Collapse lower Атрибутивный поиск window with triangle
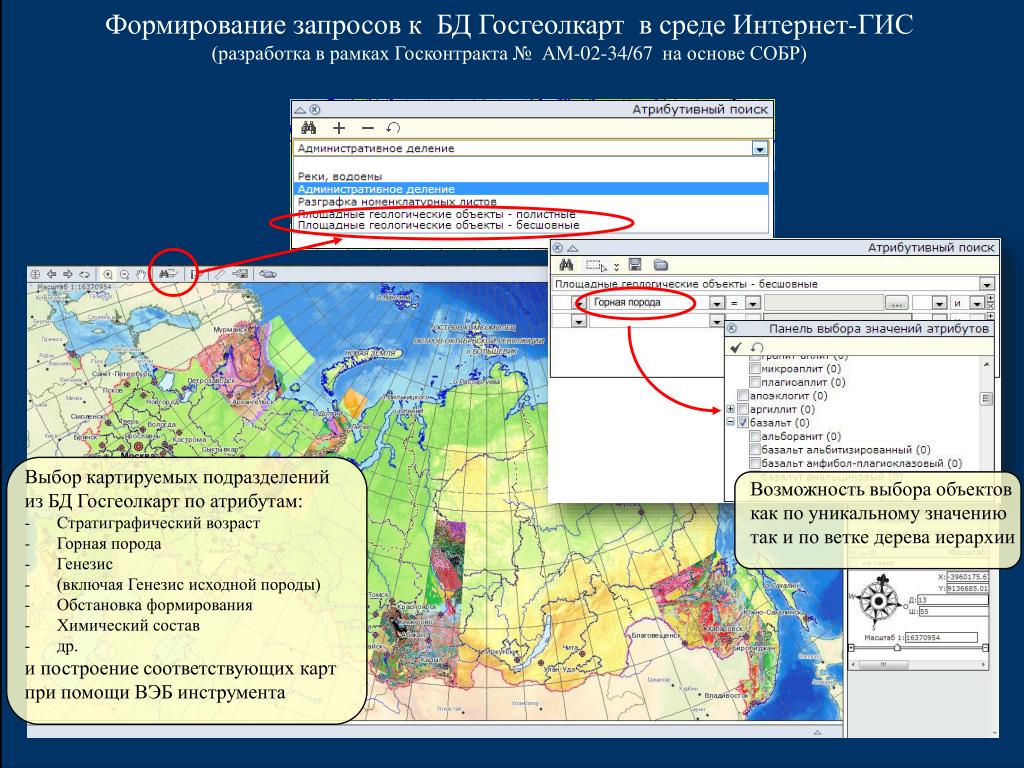This screenshot has width=1024, height=768. [573, 248]
